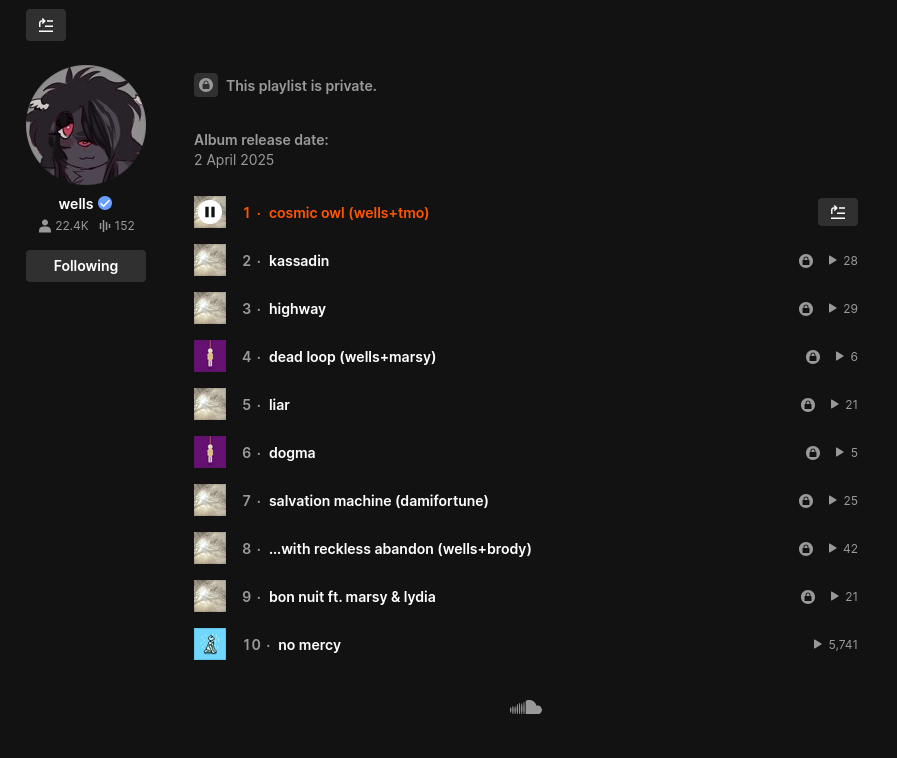This screenshot has height=758, width=897.
Task: Click the followers count 22.4K
Action: (x=64, y=226)
